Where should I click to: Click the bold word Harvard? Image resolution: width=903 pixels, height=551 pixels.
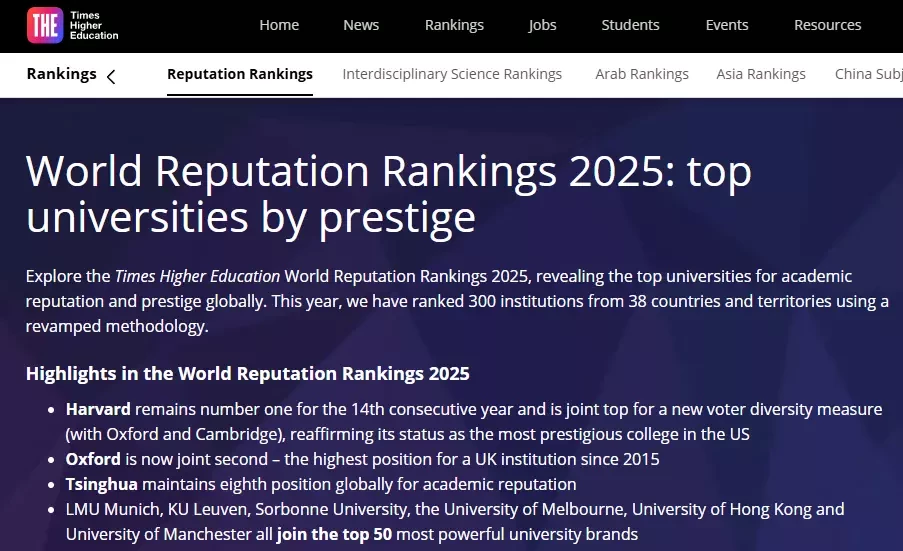(98, 409)
